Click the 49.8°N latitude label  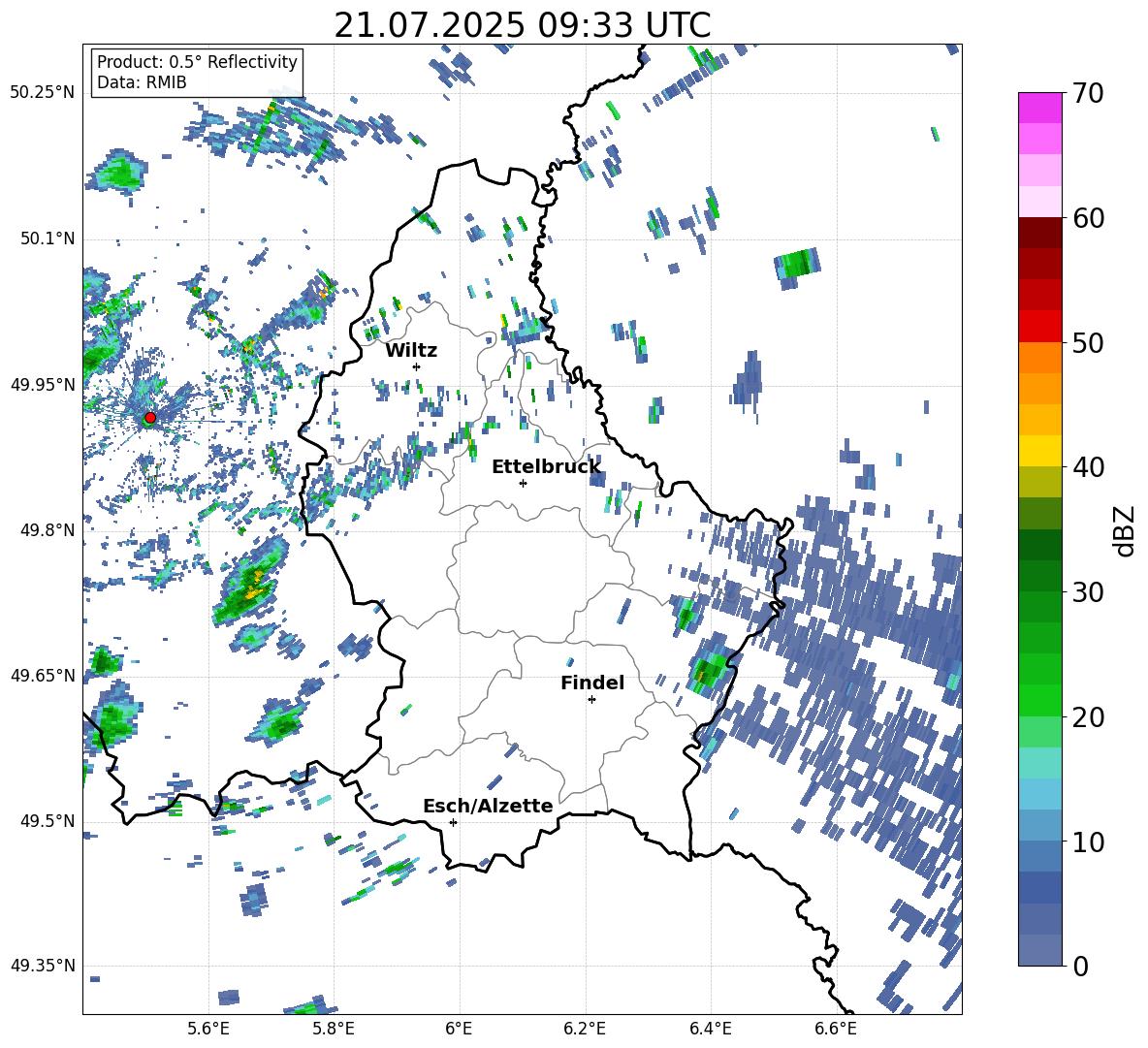click(47, 530)
